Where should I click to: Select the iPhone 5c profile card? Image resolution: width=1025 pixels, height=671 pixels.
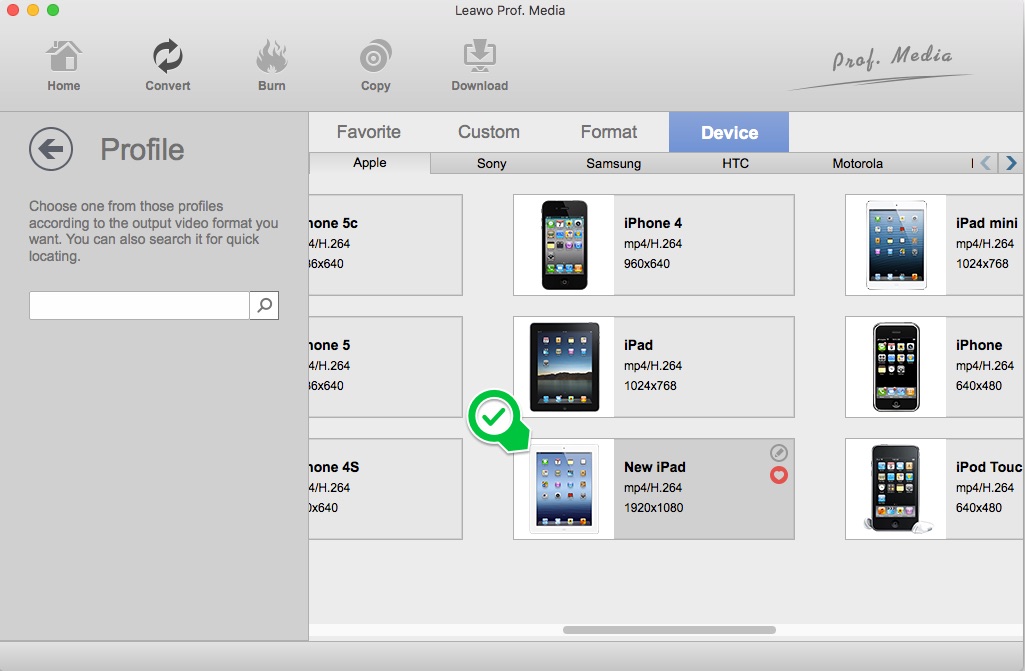click(386, 245)
